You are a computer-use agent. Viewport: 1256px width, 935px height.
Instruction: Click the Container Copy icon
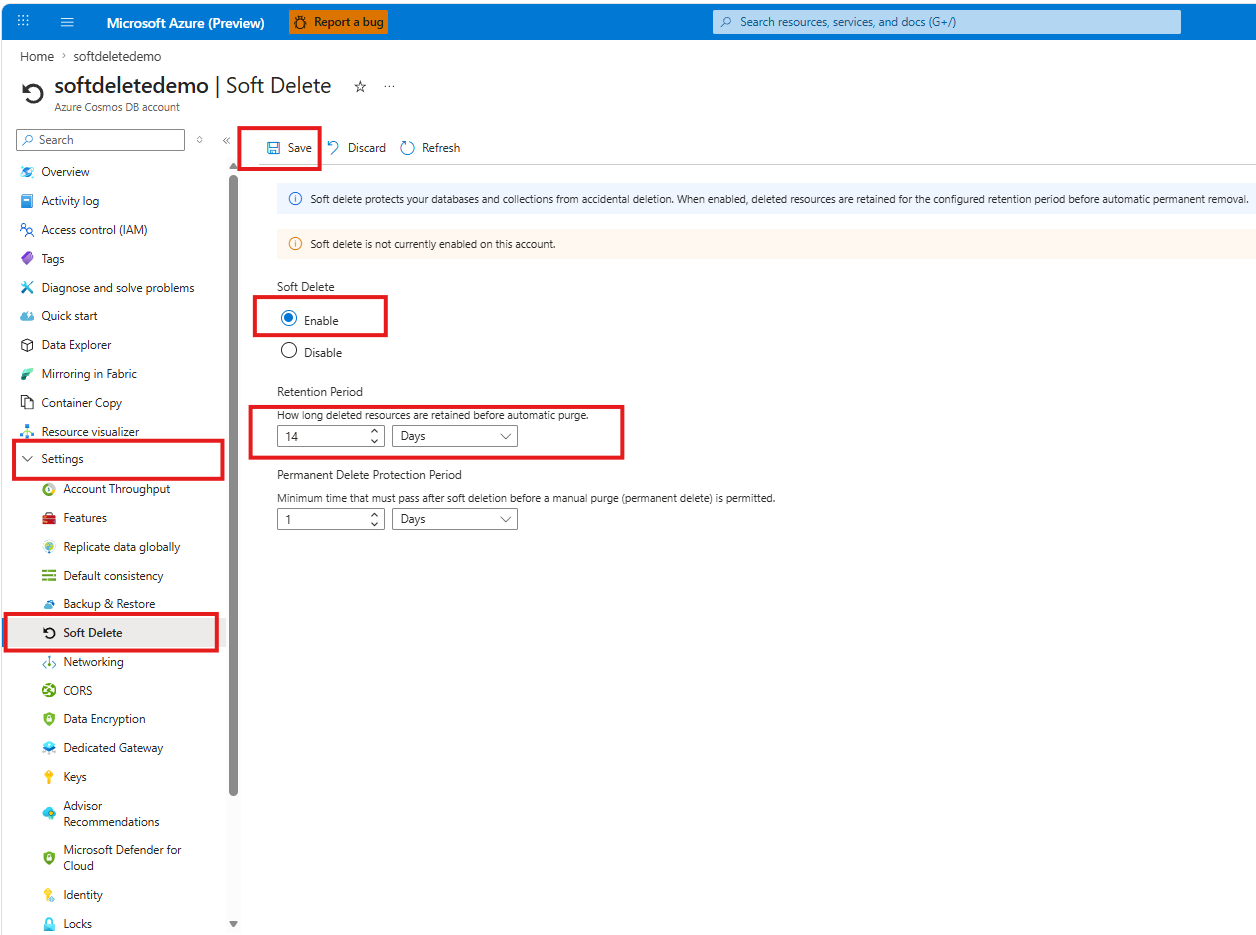point(27,403)
